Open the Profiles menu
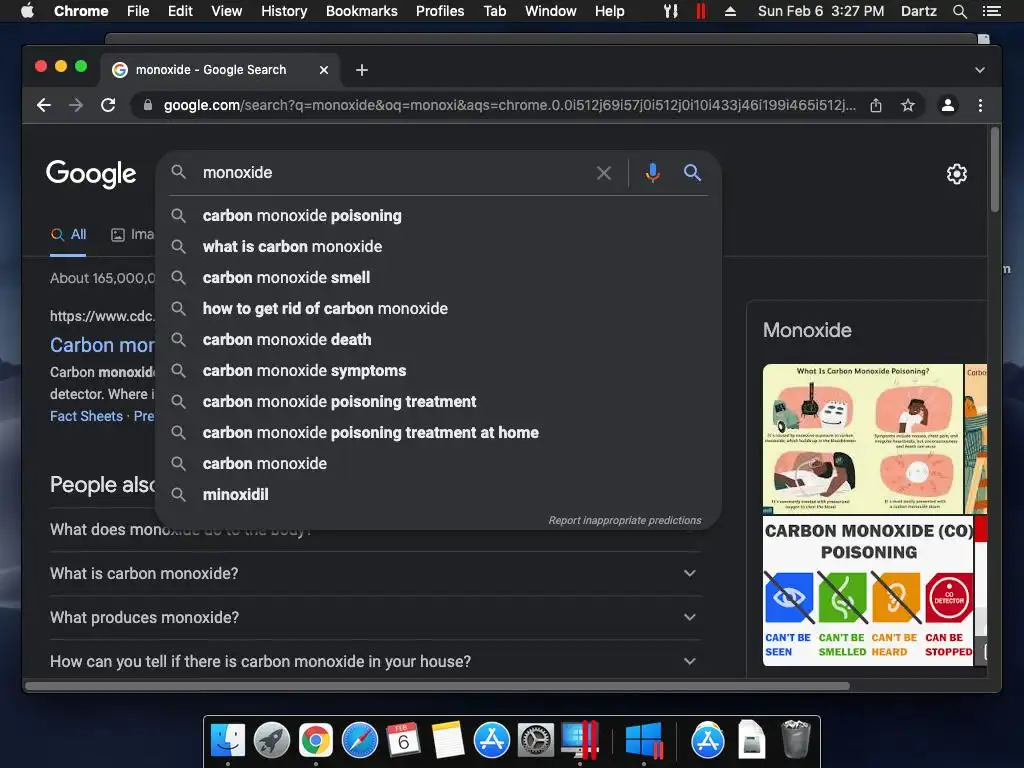The height and width of the screenshot is (768, 1024). (440, 11)
